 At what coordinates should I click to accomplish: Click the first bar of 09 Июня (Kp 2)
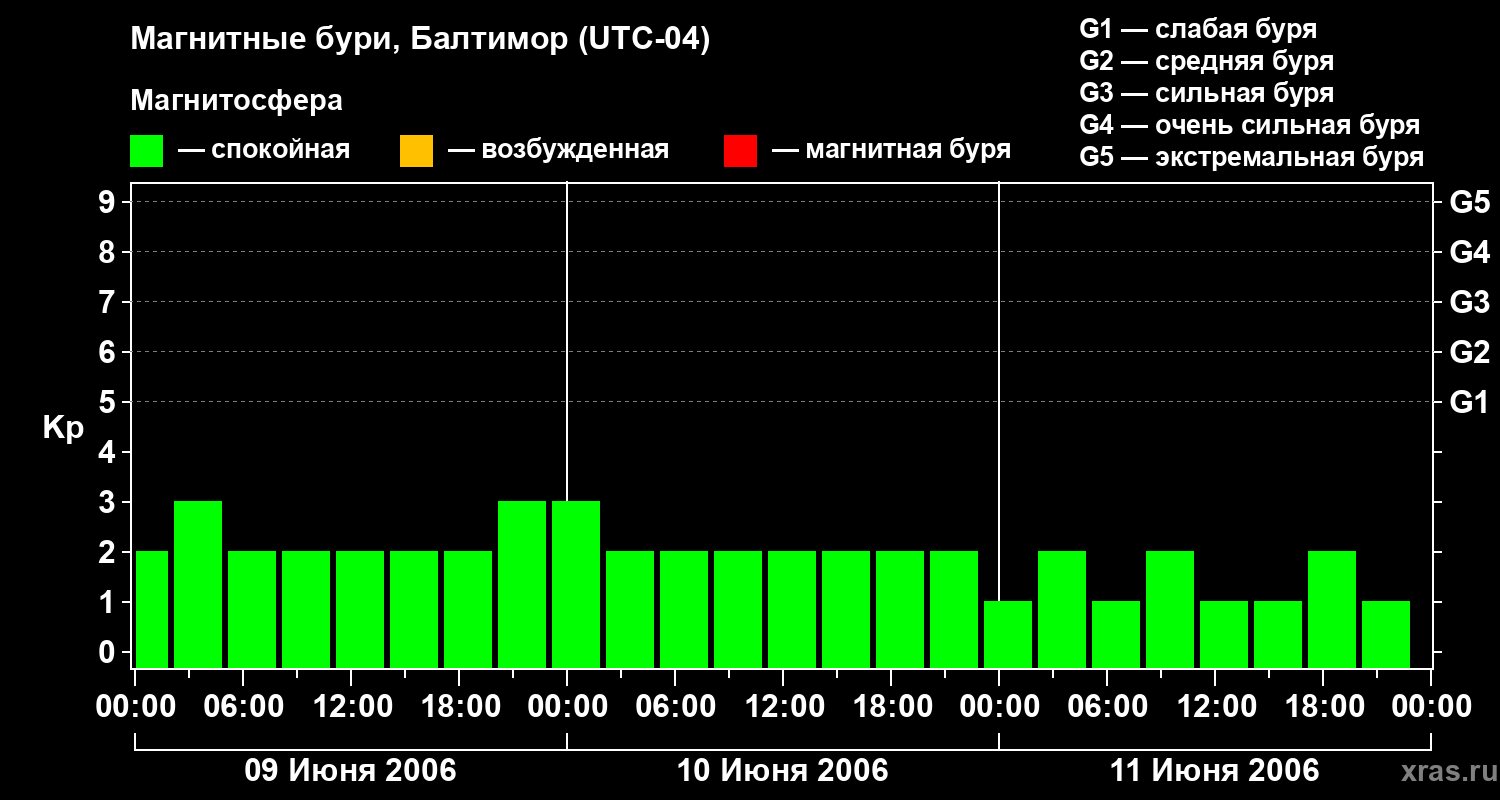point(152,609)
